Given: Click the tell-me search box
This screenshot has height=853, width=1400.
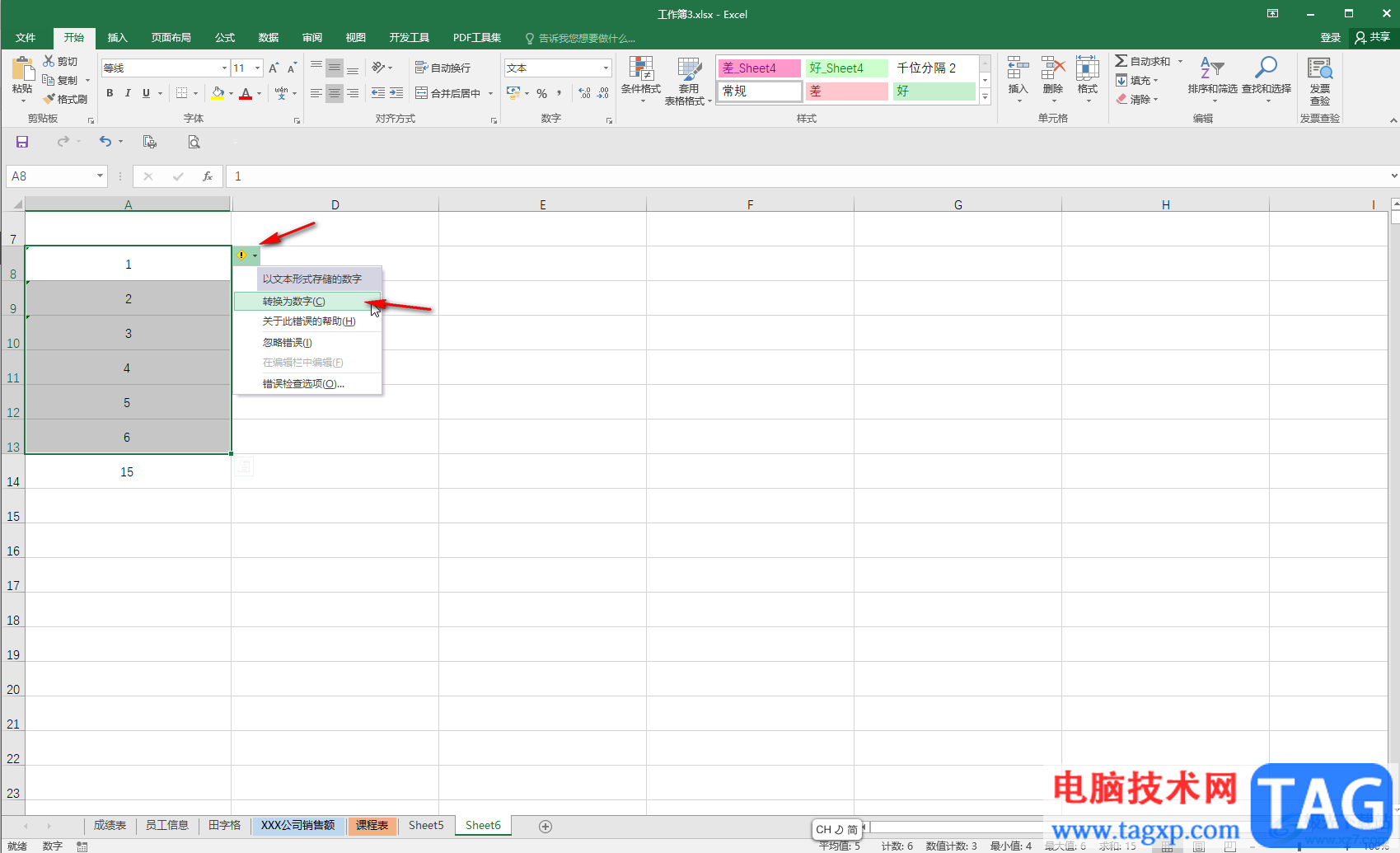Looking at the screenshot, I should (x=581, y=39).
